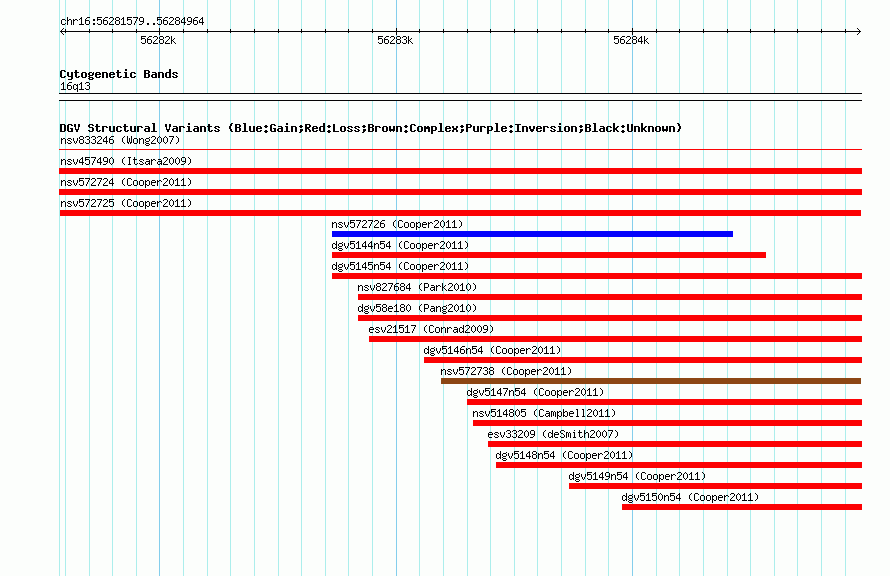Select dgv5150n54 (Cooper2011) label

(690, 497)
